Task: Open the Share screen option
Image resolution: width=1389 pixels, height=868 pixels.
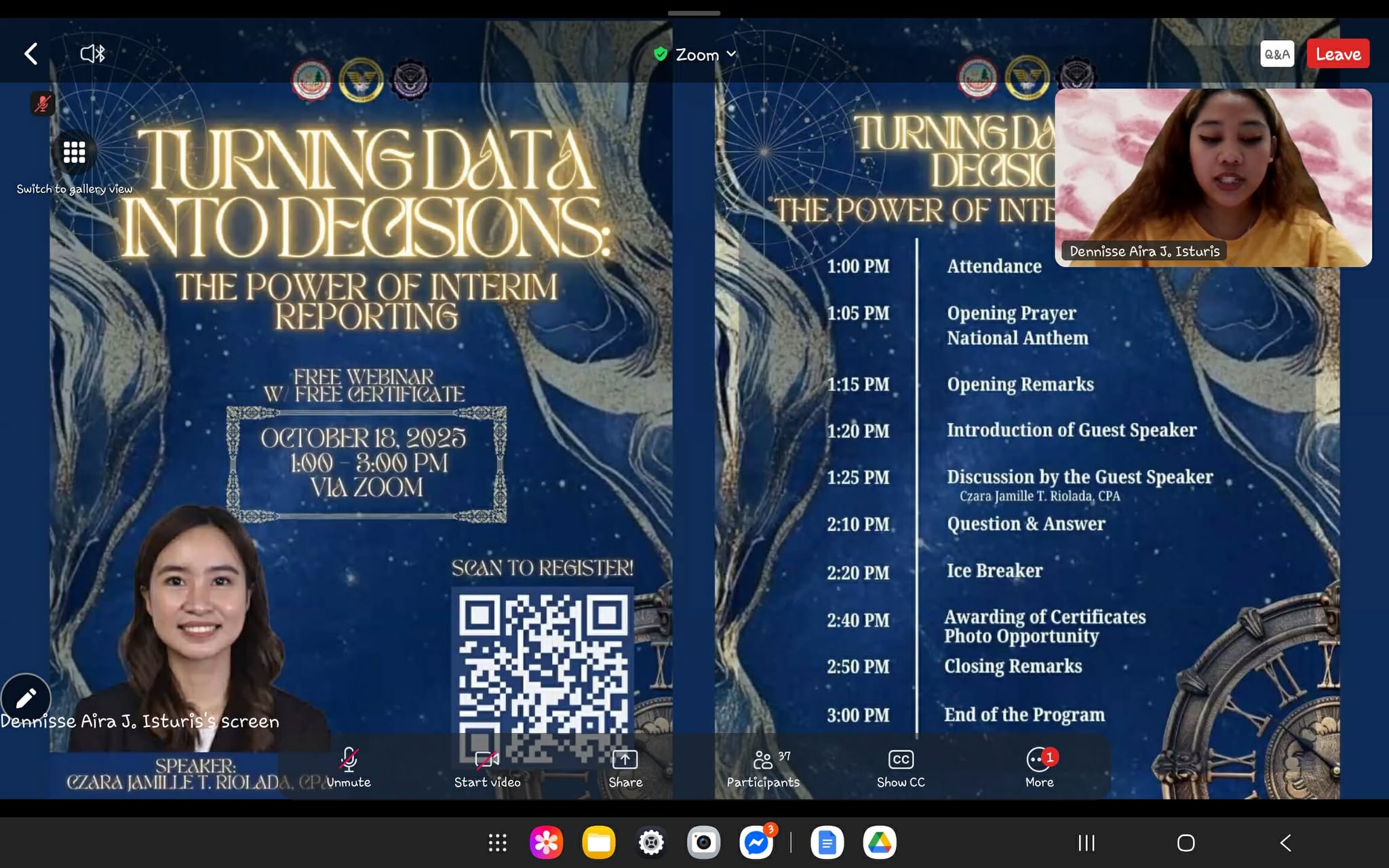Action: tap(625, 768)
